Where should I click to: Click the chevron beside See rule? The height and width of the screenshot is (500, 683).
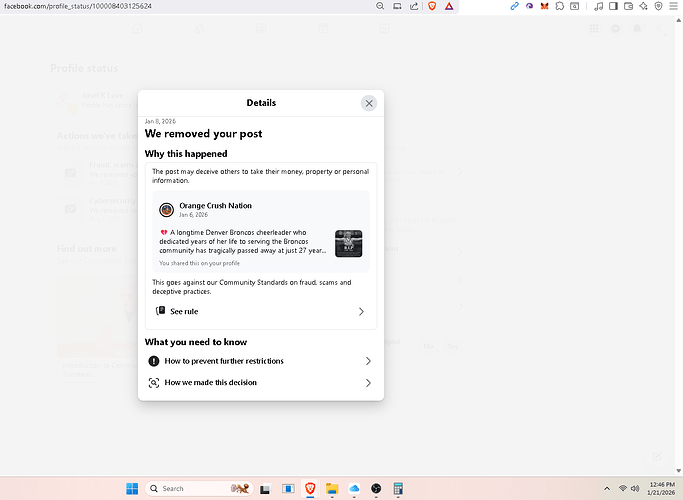pos(361,312)
